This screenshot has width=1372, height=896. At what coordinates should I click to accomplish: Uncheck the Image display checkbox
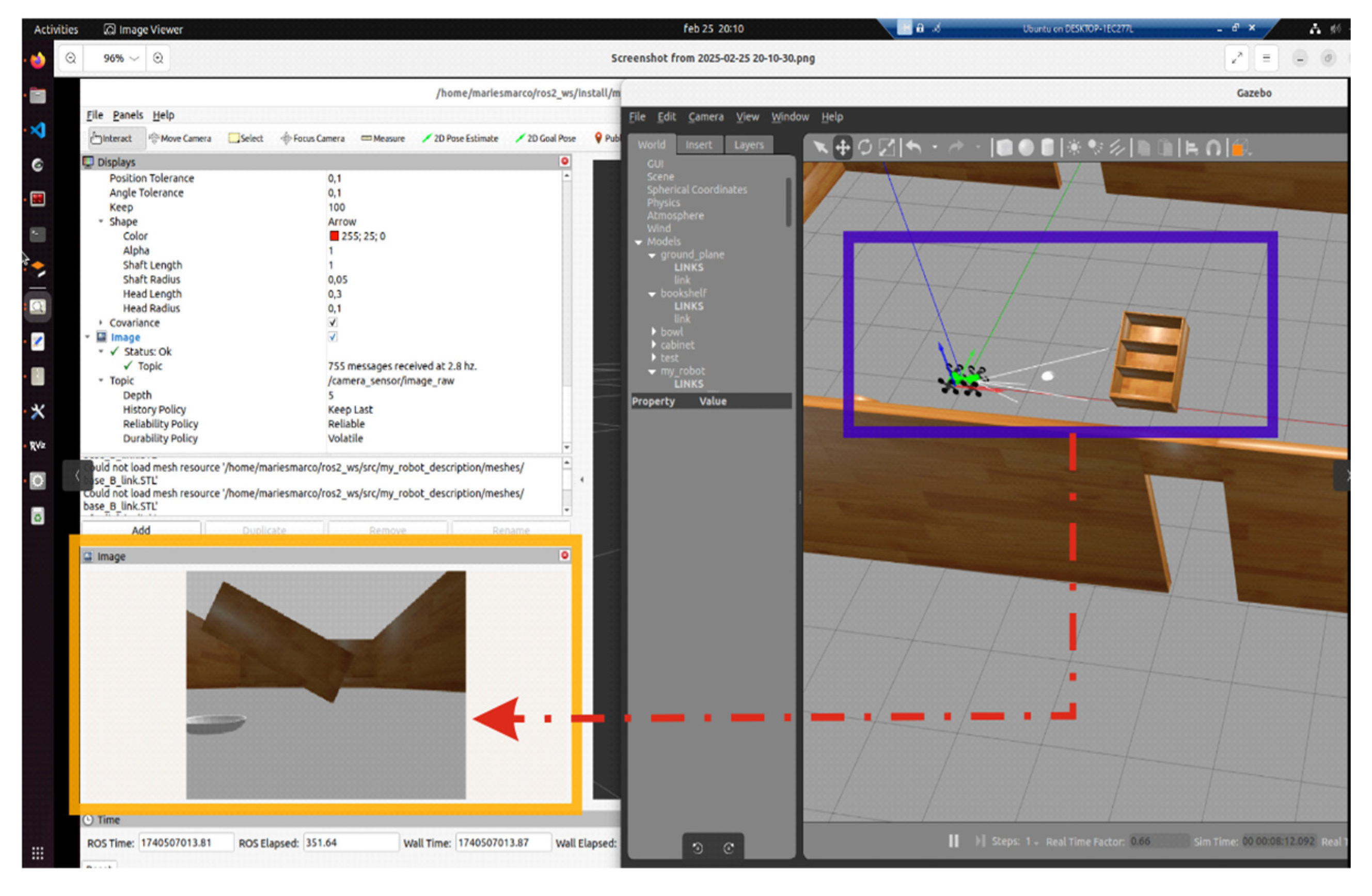[333, 337]
